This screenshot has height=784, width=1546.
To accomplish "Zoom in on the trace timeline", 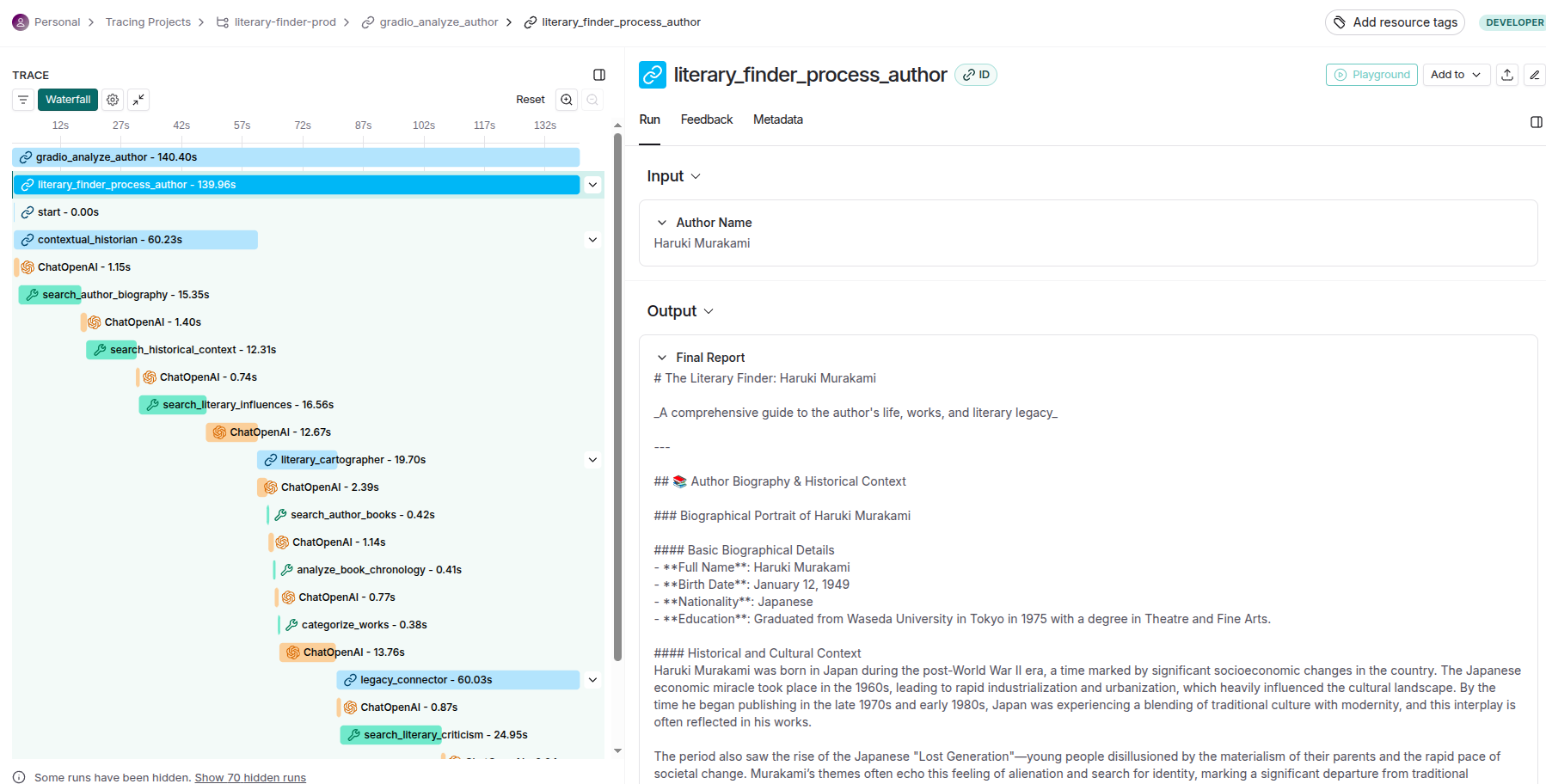I will tap(566, 100).
